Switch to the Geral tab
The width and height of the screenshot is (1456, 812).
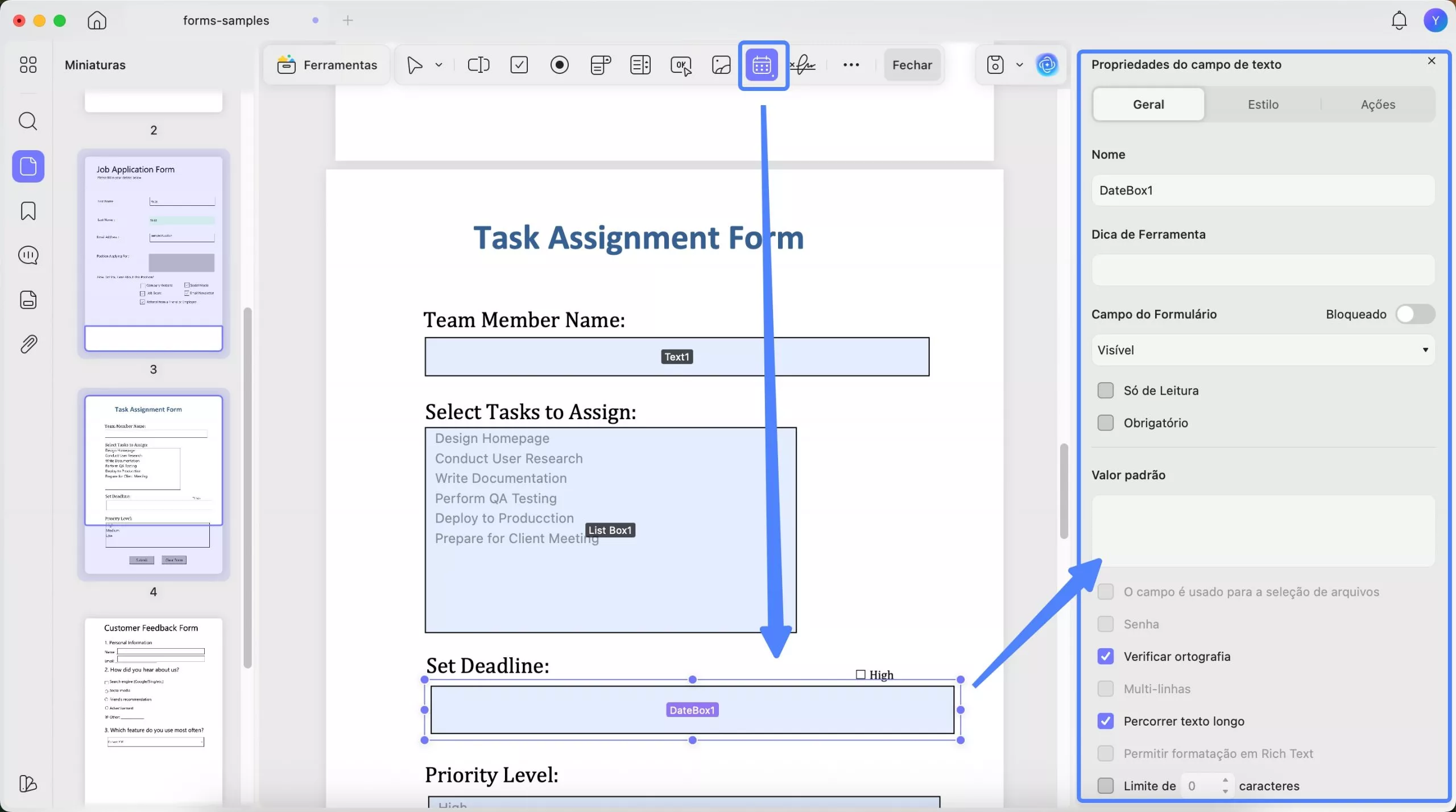tap(1148, 104)
